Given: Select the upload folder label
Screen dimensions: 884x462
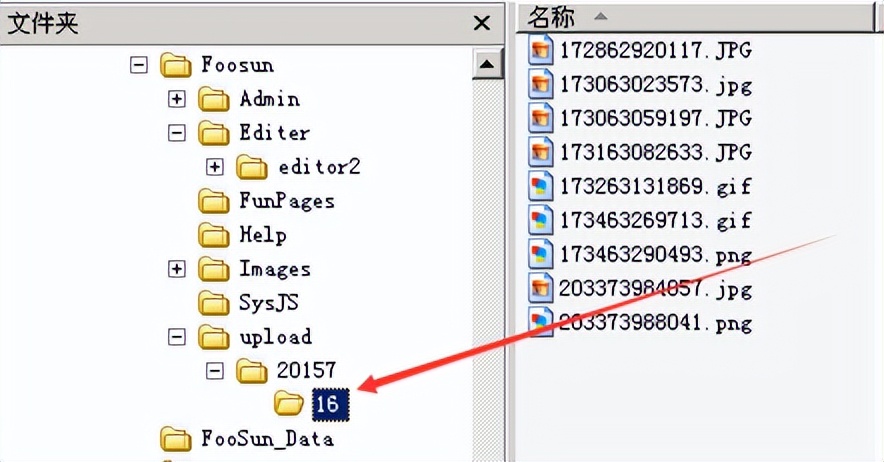Looking at the screenshot, I should [x=275, y=338].
